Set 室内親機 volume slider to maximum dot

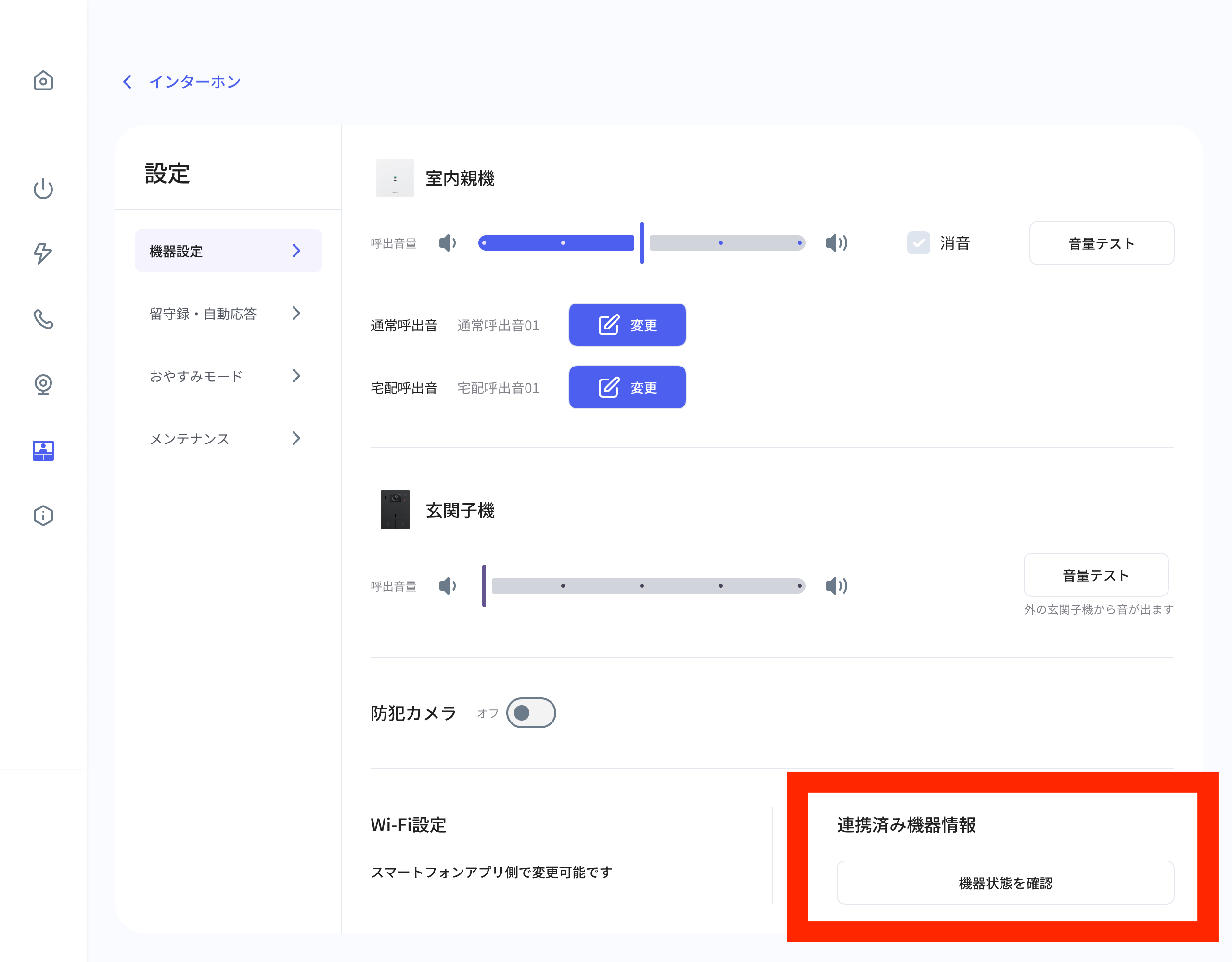tap(800, 243)
